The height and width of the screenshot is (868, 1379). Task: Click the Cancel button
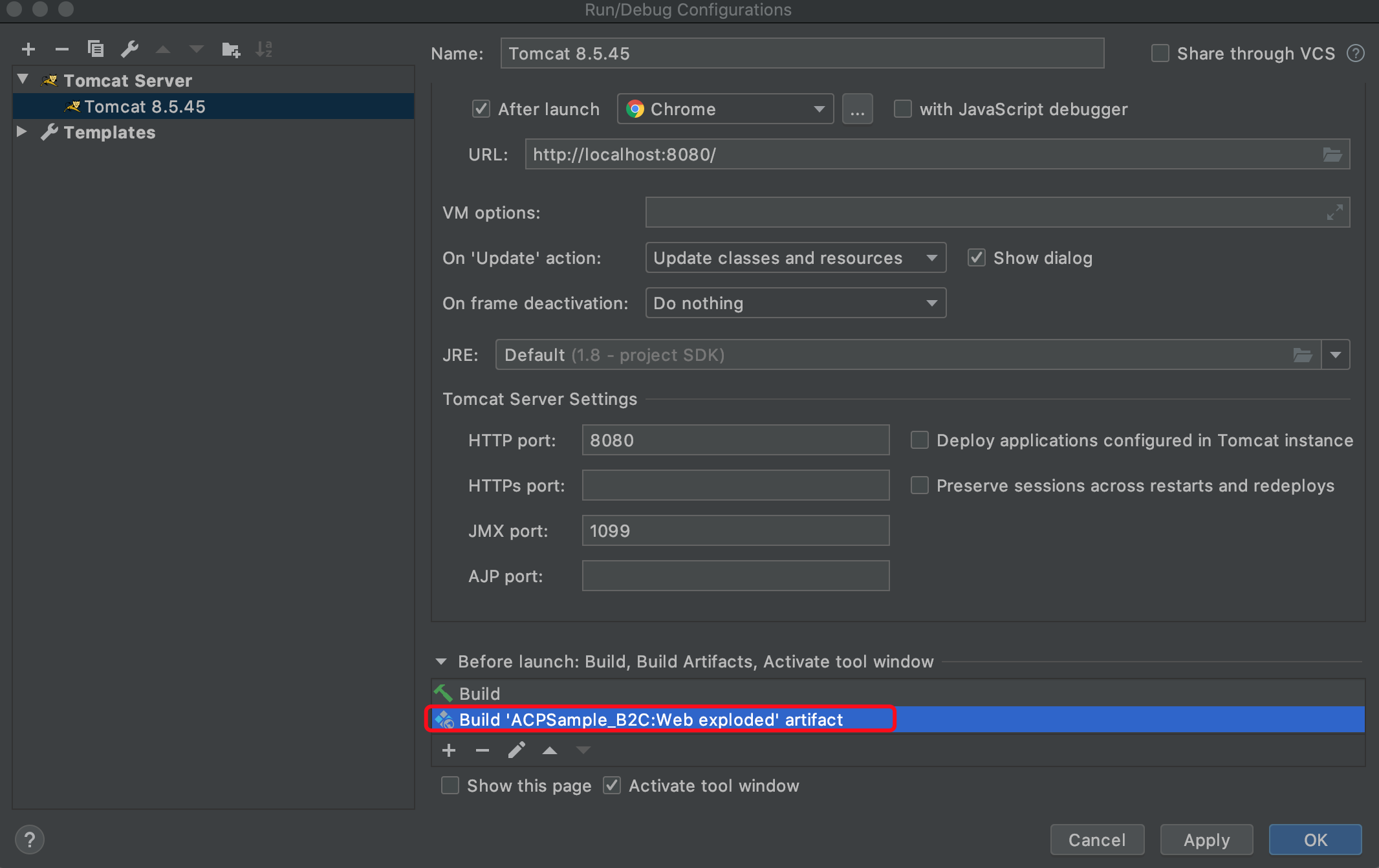(x=1097, y=840)
